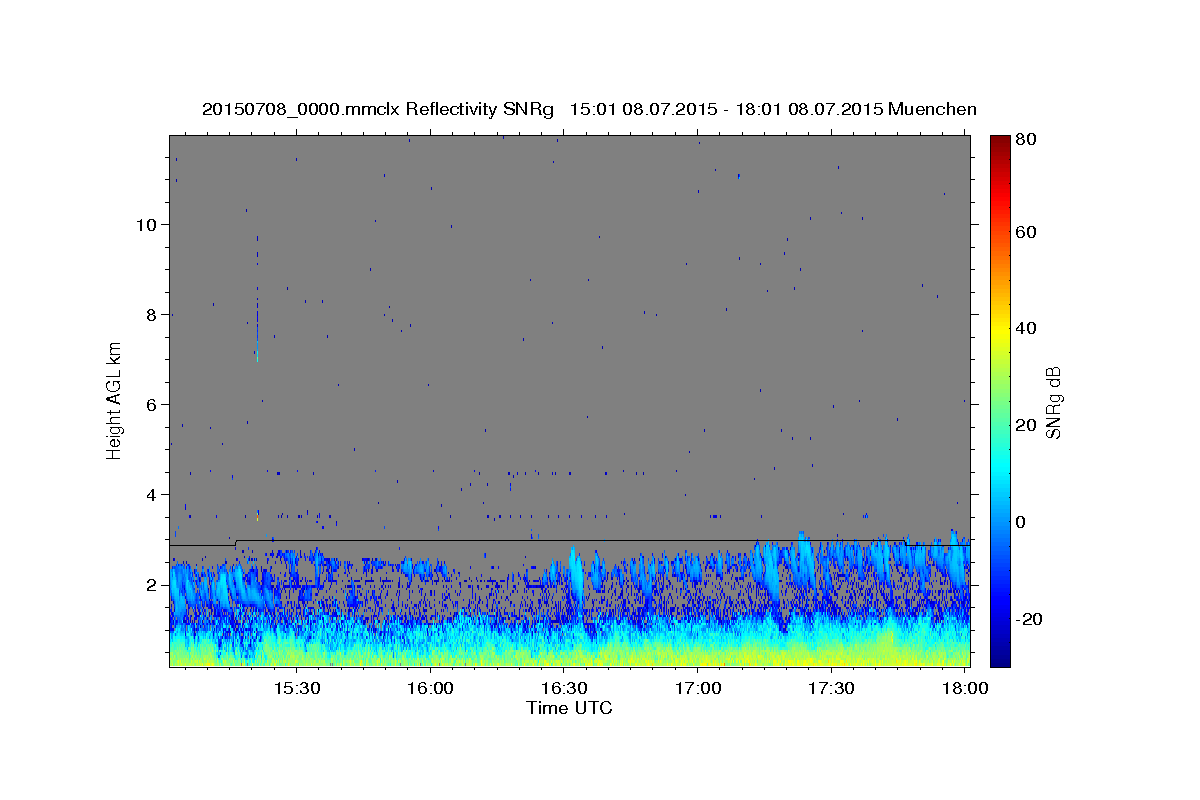The image size is (1200, 800).
Task: Click the yellow near-surface reflectivity band
Action: click(x=570, y=655)
